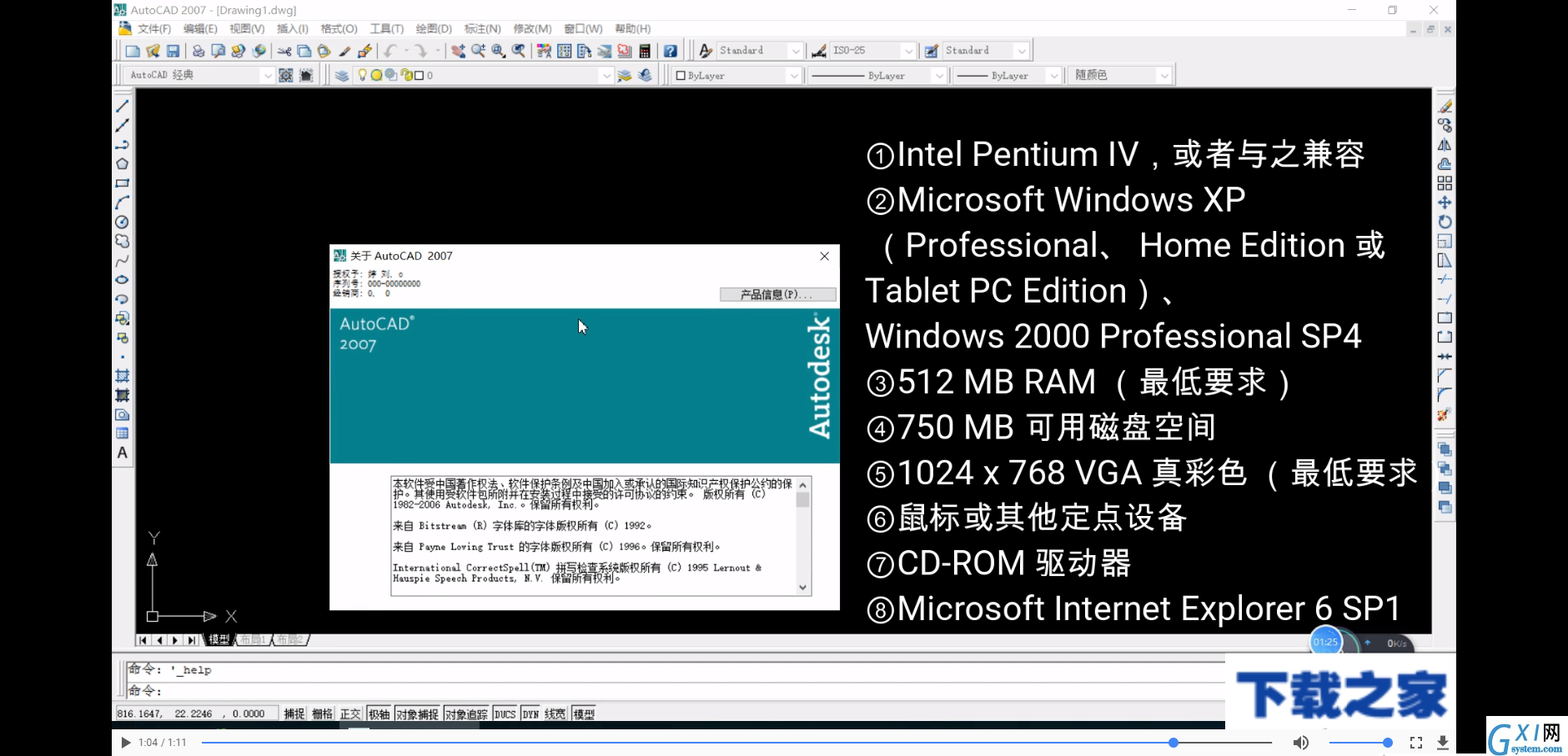Switch to the 模型 layout tab
The height and width of the screenshot is (756, 1568).
point(219,640)
